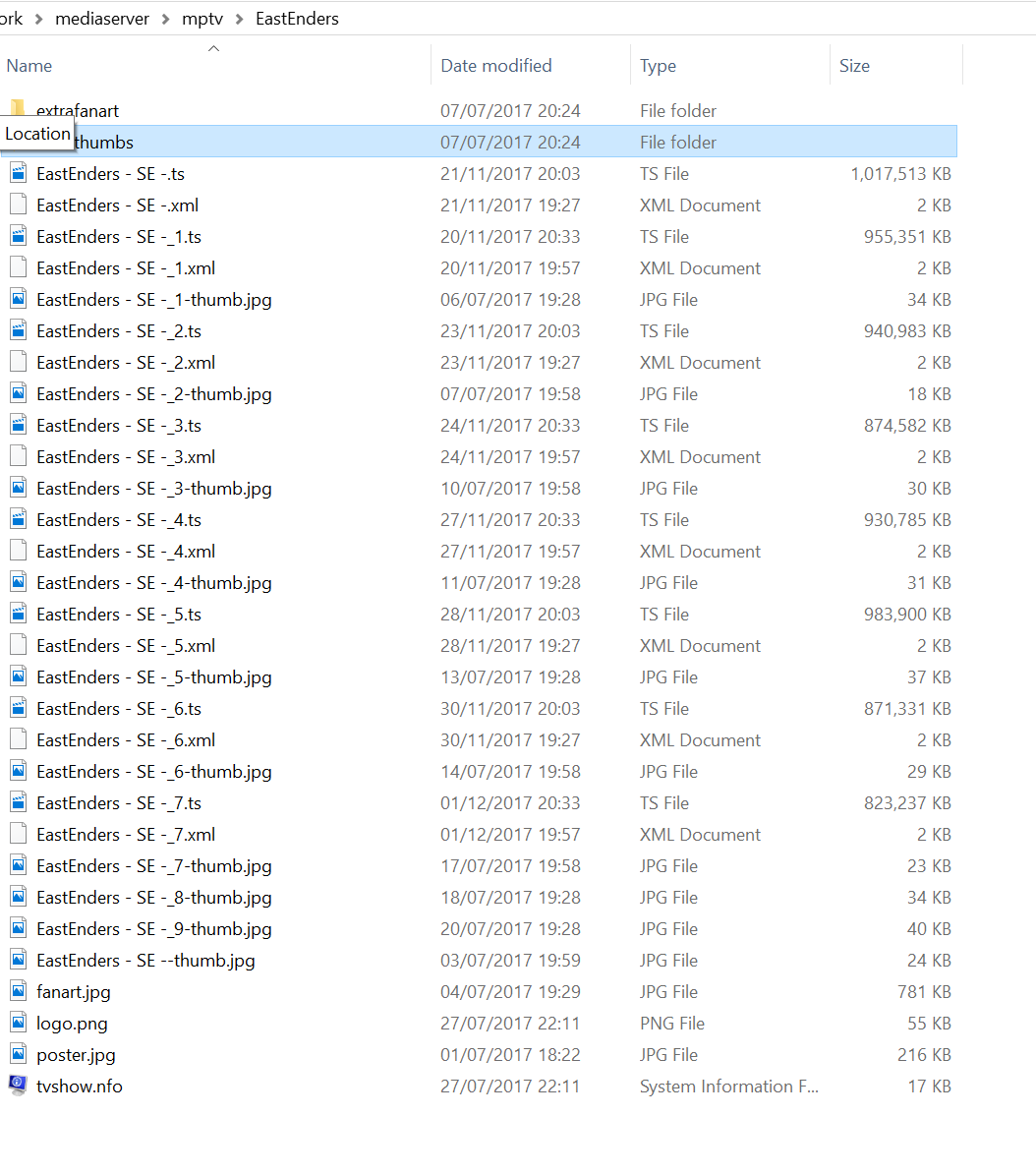
Task: Click the date 01/07/2017 18:22
Action: tap(510, 1055)
